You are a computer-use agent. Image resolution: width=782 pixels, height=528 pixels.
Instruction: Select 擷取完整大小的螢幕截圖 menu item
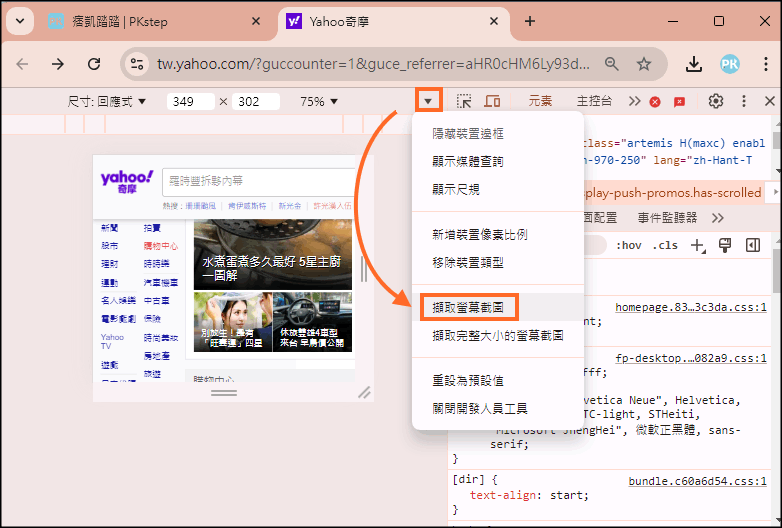(497, 336)
